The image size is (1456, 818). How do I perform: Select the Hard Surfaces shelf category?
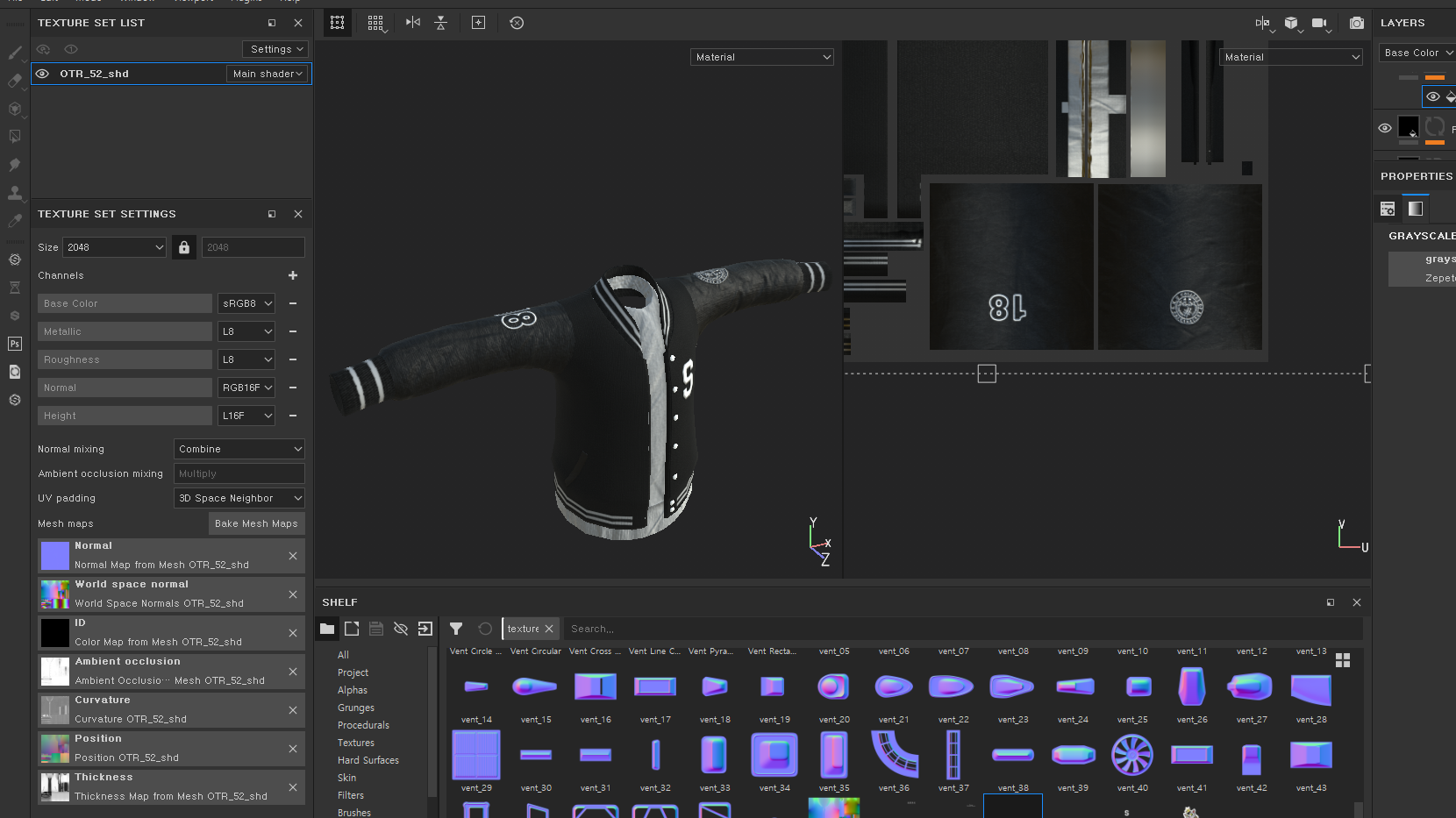point(368,760)
